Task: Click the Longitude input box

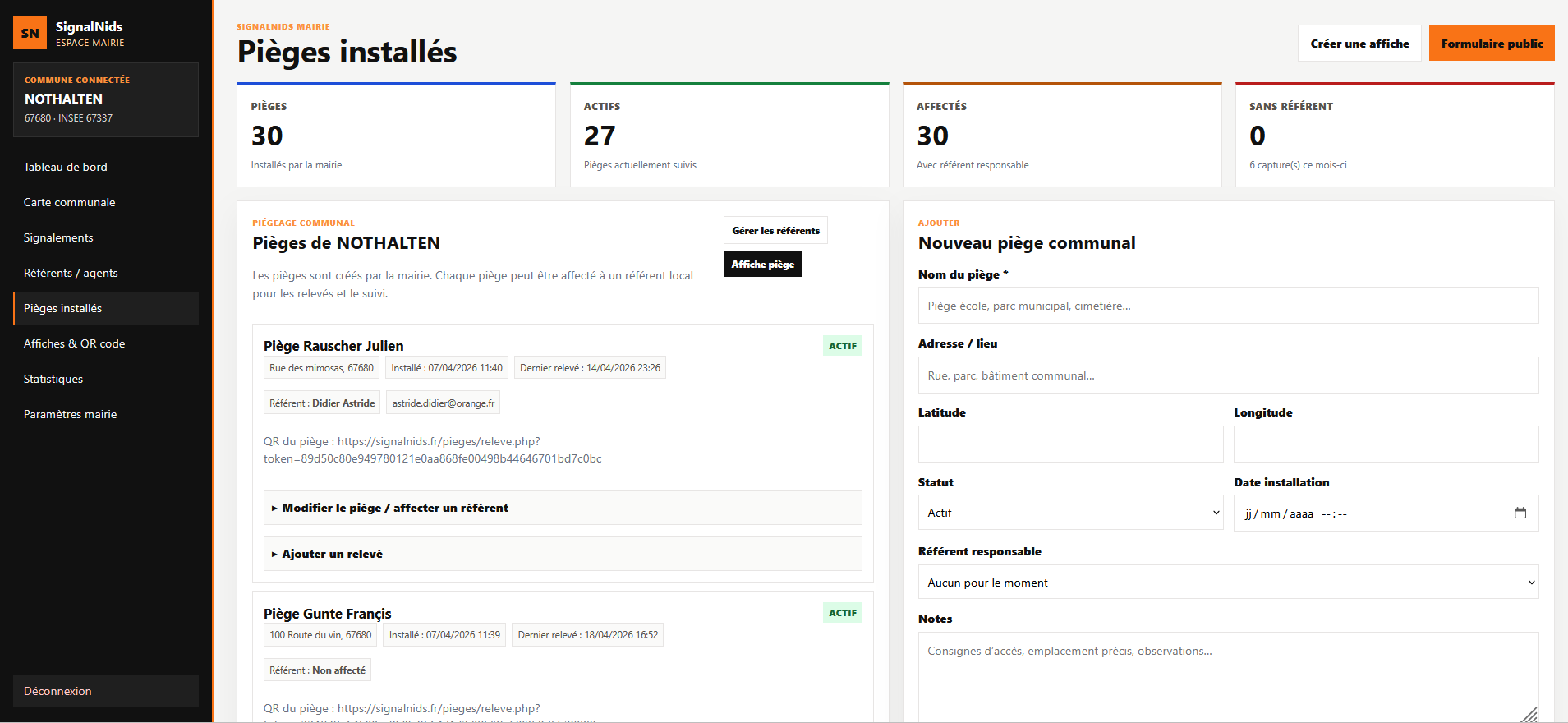Action: (1386, 444)
